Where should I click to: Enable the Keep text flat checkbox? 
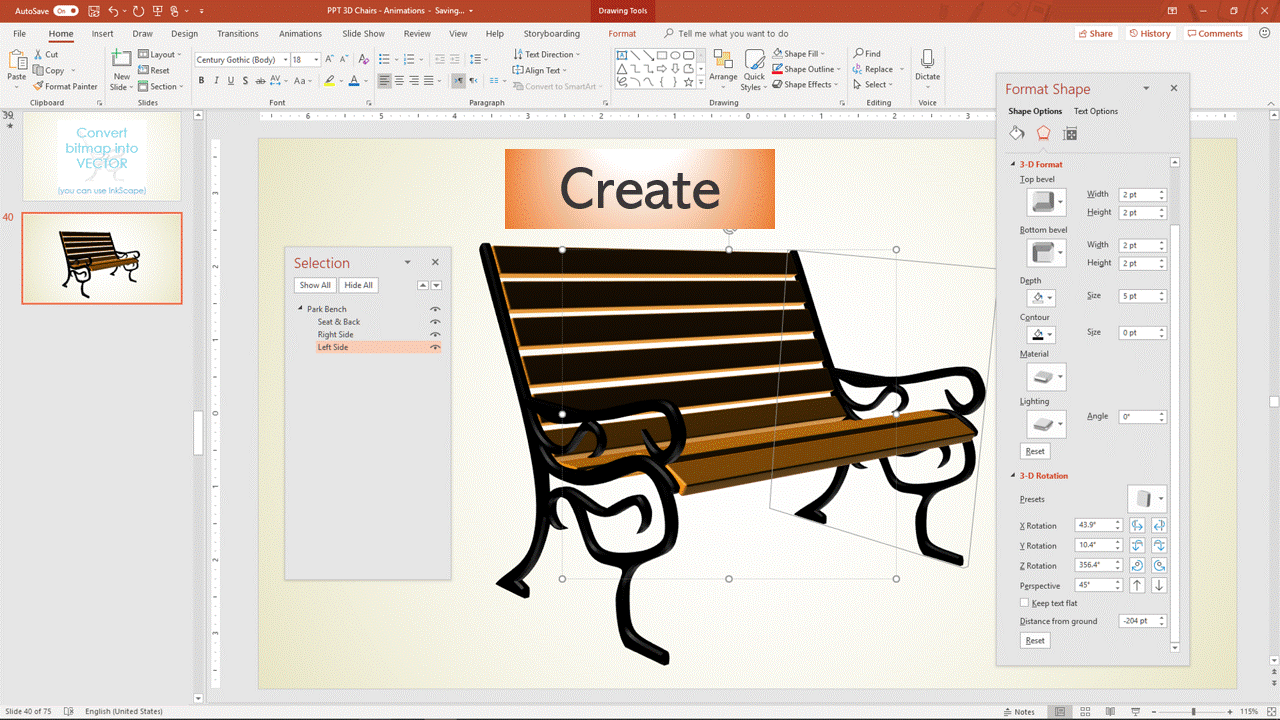[x=1024, y=603]
